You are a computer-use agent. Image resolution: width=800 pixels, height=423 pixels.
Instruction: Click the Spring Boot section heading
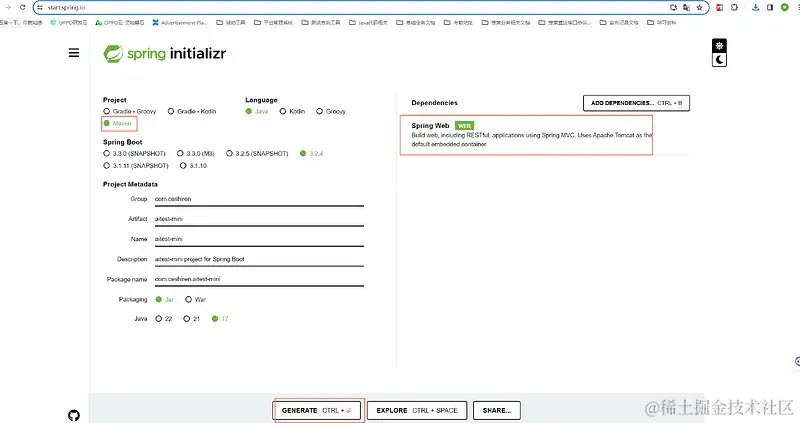click(122, 142)
